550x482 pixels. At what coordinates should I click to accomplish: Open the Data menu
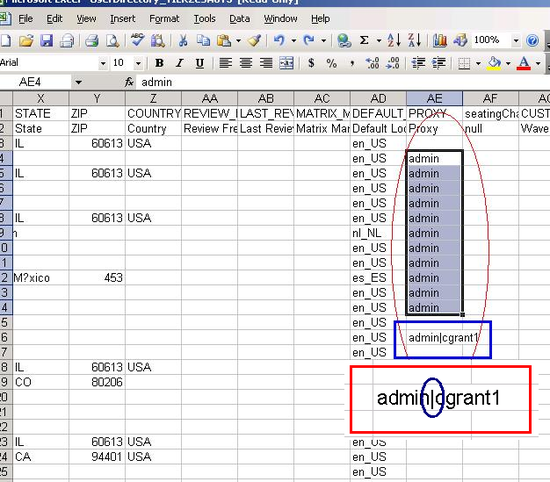click(x=240, y=19)
